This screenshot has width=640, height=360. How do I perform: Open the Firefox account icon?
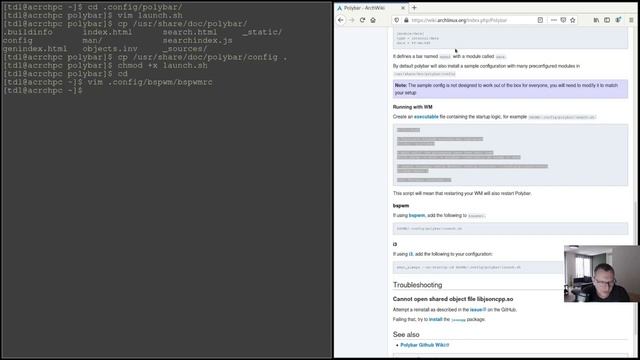pos(618,20)
